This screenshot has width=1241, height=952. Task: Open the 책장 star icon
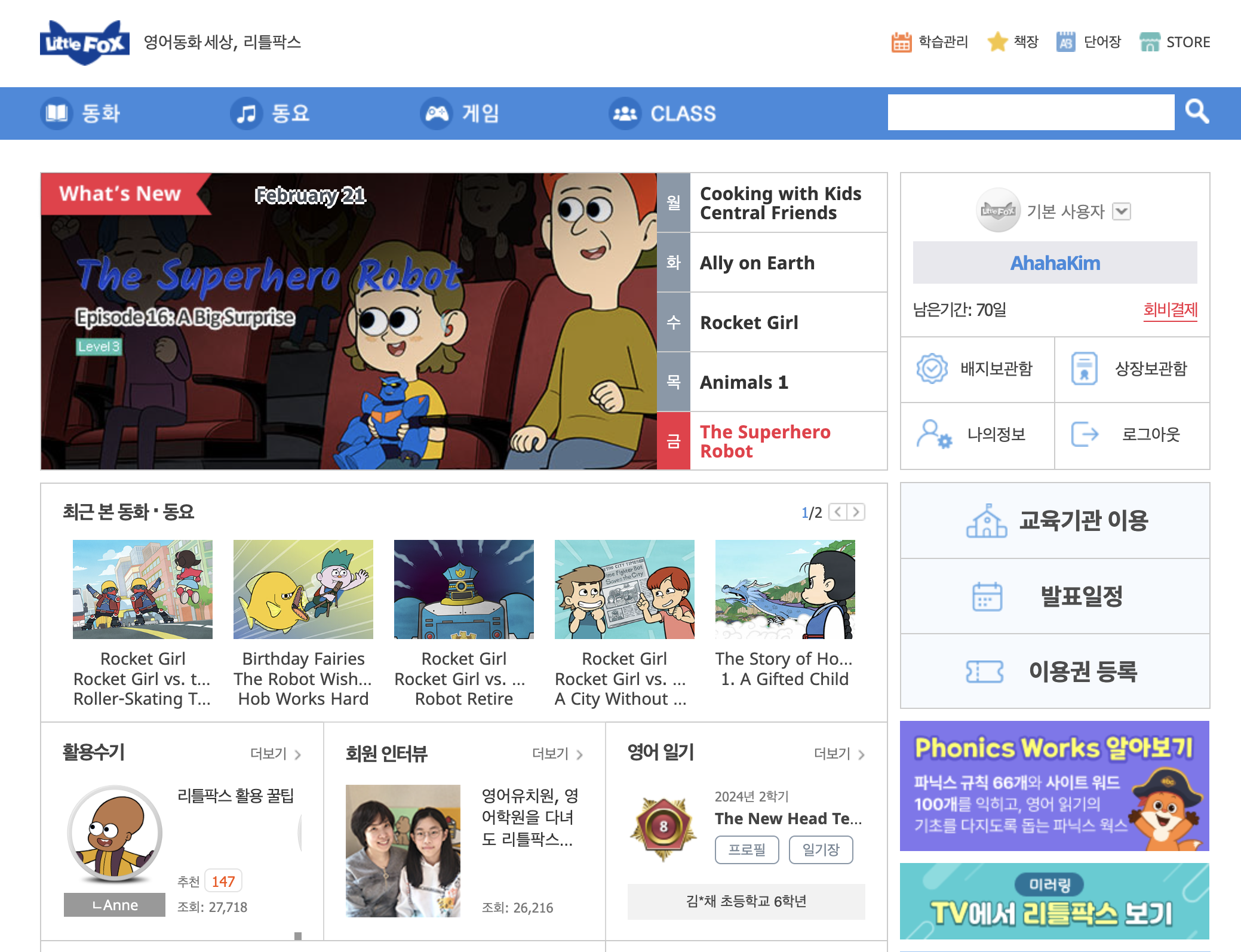coord(997,42)
